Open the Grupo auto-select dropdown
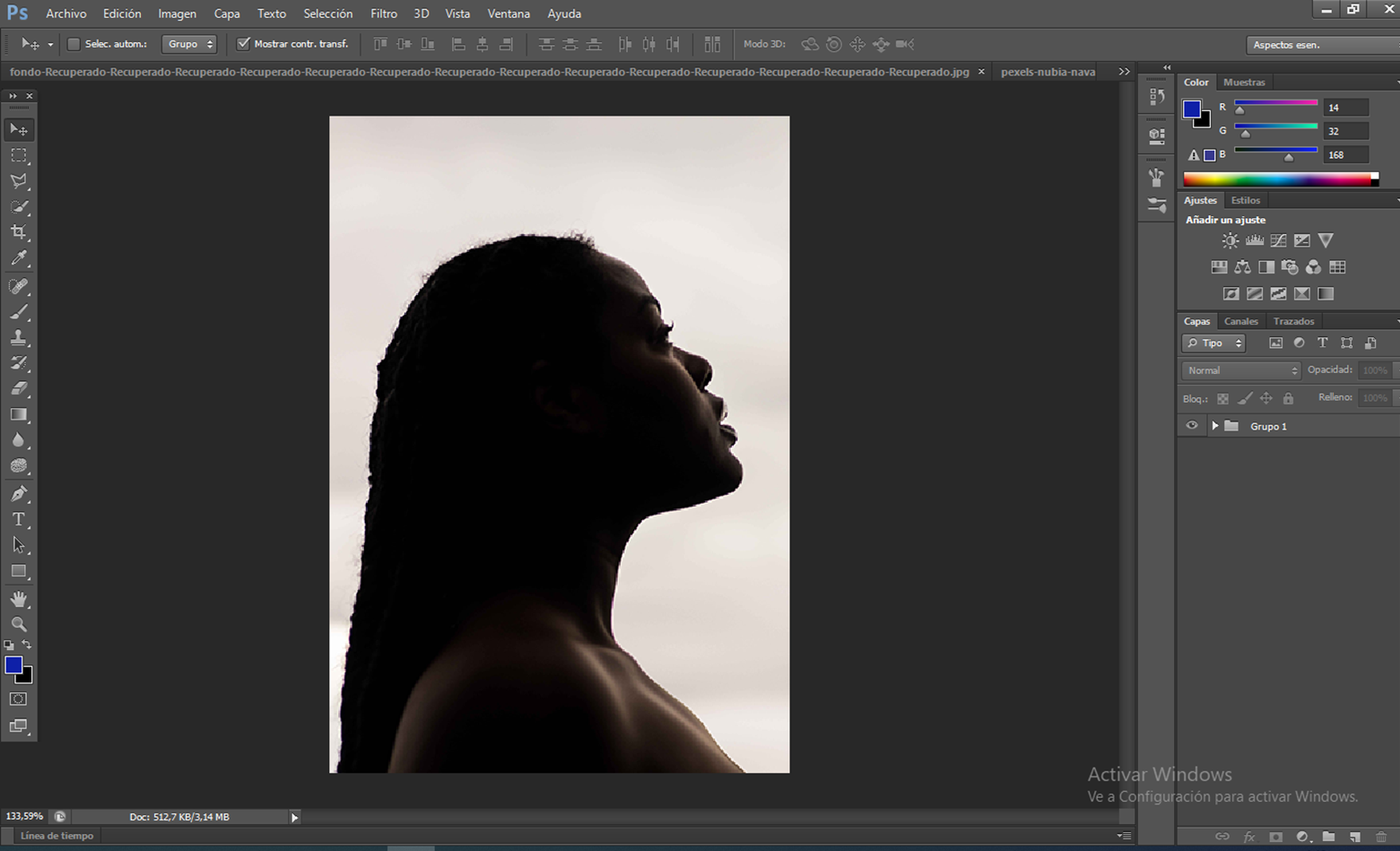This screenshot has height=851, width=1400. (189, 44)
